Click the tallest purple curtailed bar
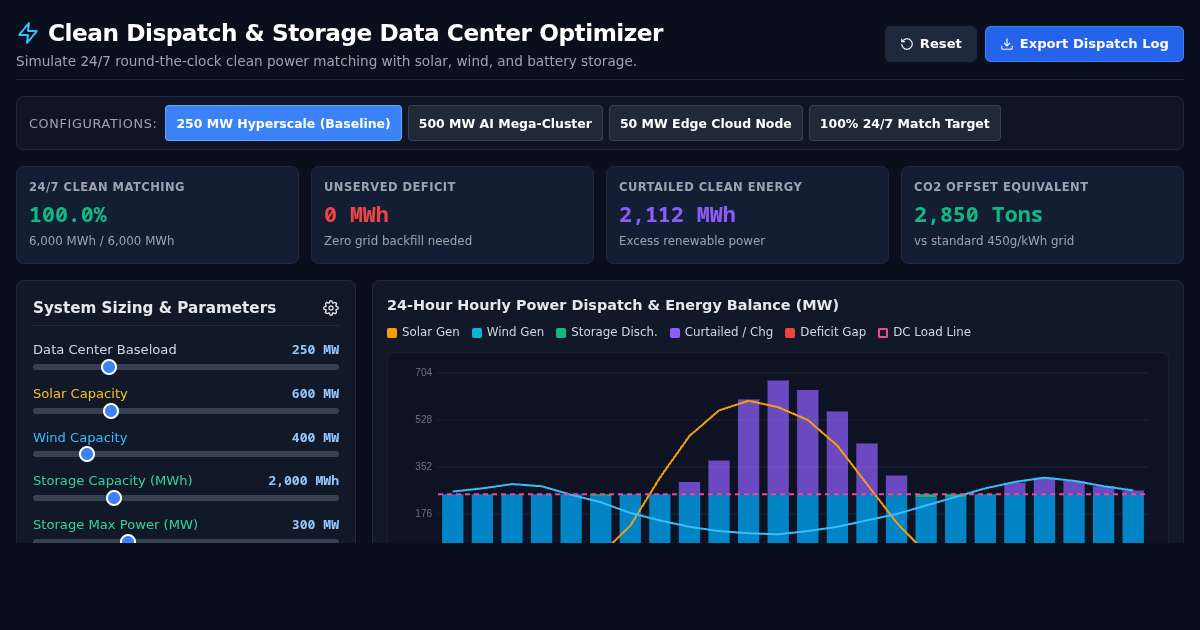1200x630 pixels. tap(778, 437)
